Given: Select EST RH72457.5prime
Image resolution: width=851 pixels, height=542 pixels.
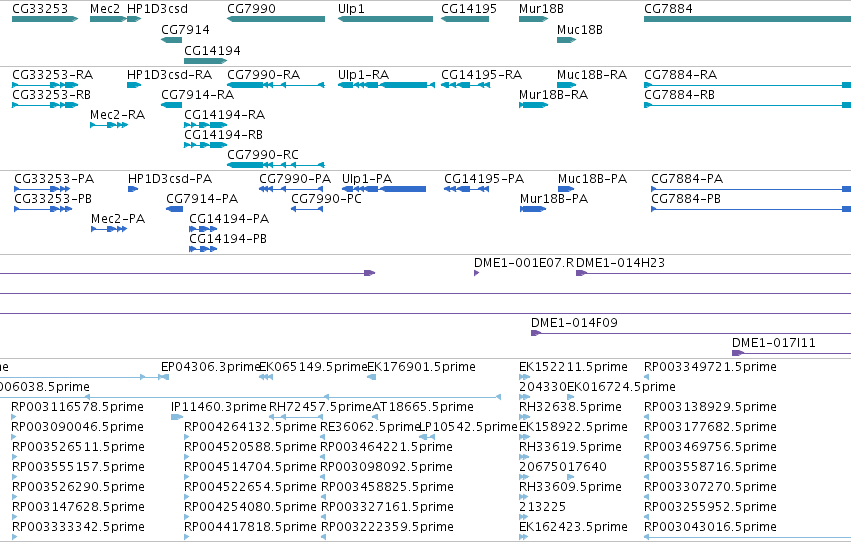Looking at the screenshot, I should pyautogui.click(x=320, y=407).
